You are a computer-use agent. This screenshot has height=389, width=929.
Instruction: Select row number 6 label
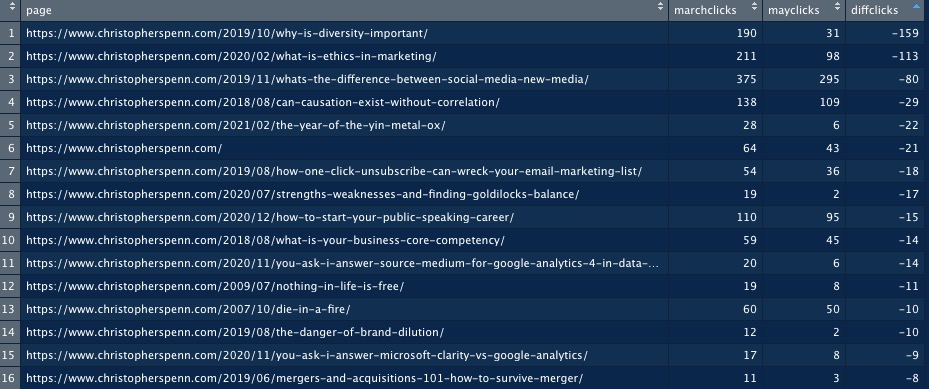[x=11, y=148]
